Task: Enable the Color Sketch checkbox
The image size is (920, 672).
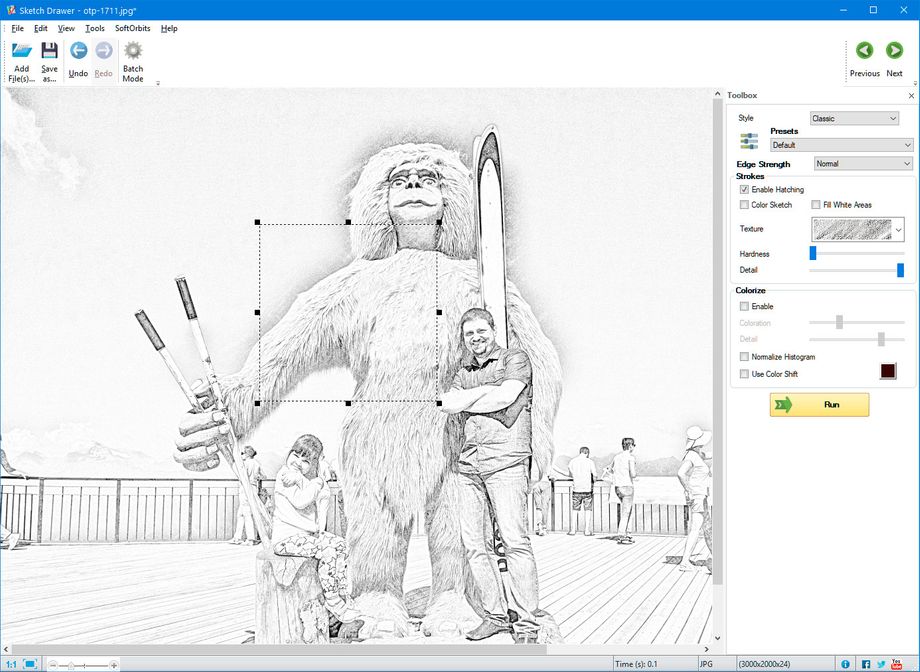Action: point(744,205)
